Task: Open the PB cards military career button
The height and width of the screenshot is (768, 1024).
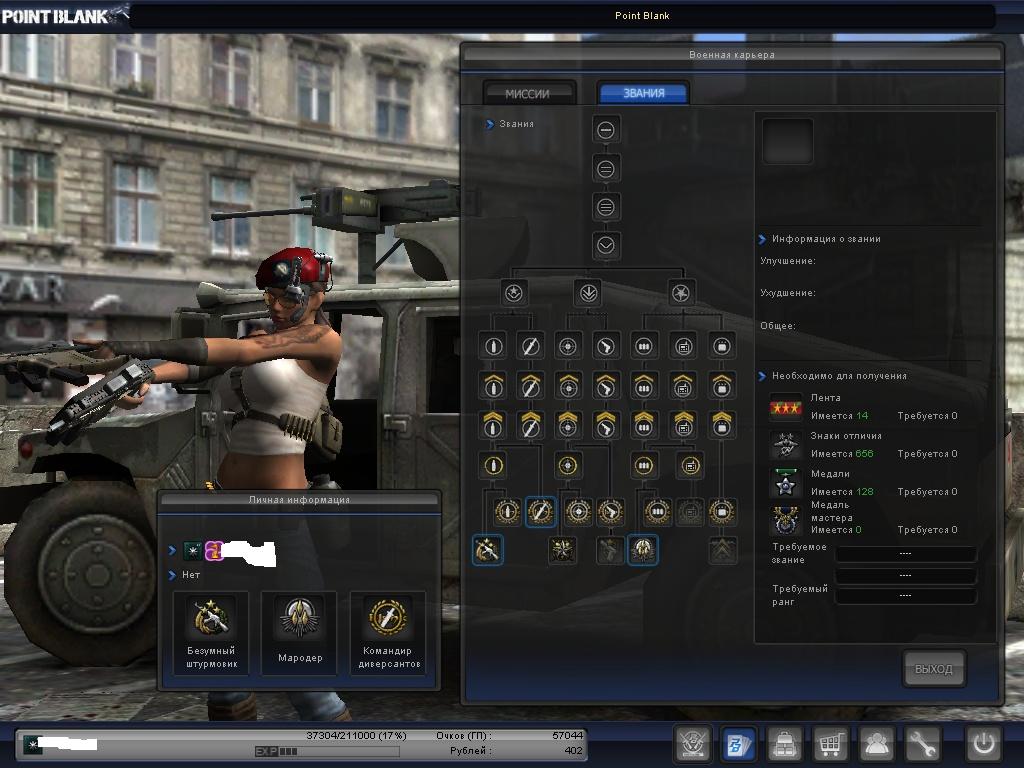Action: (x=739, y=743)
